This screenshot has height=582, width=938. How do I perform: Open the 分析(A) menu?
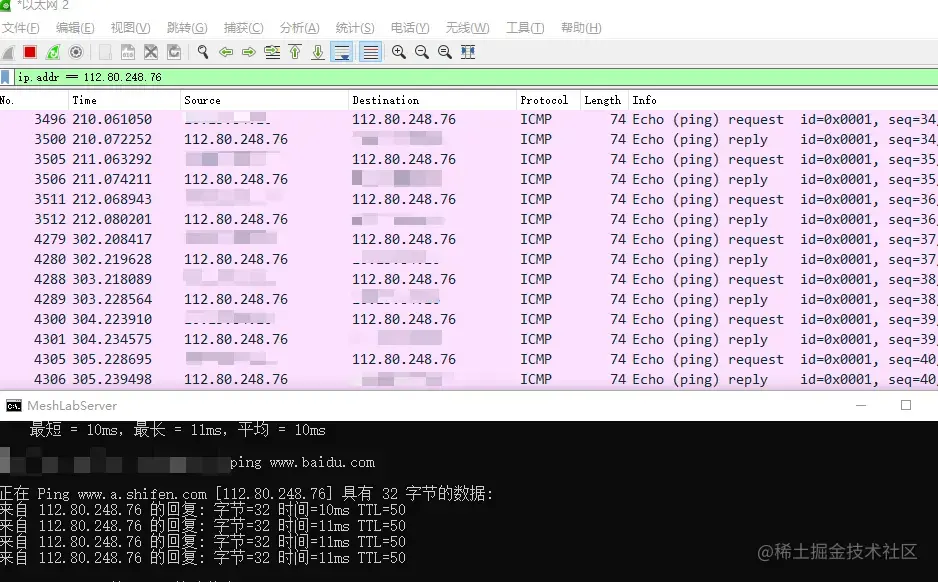pos(300,28)
